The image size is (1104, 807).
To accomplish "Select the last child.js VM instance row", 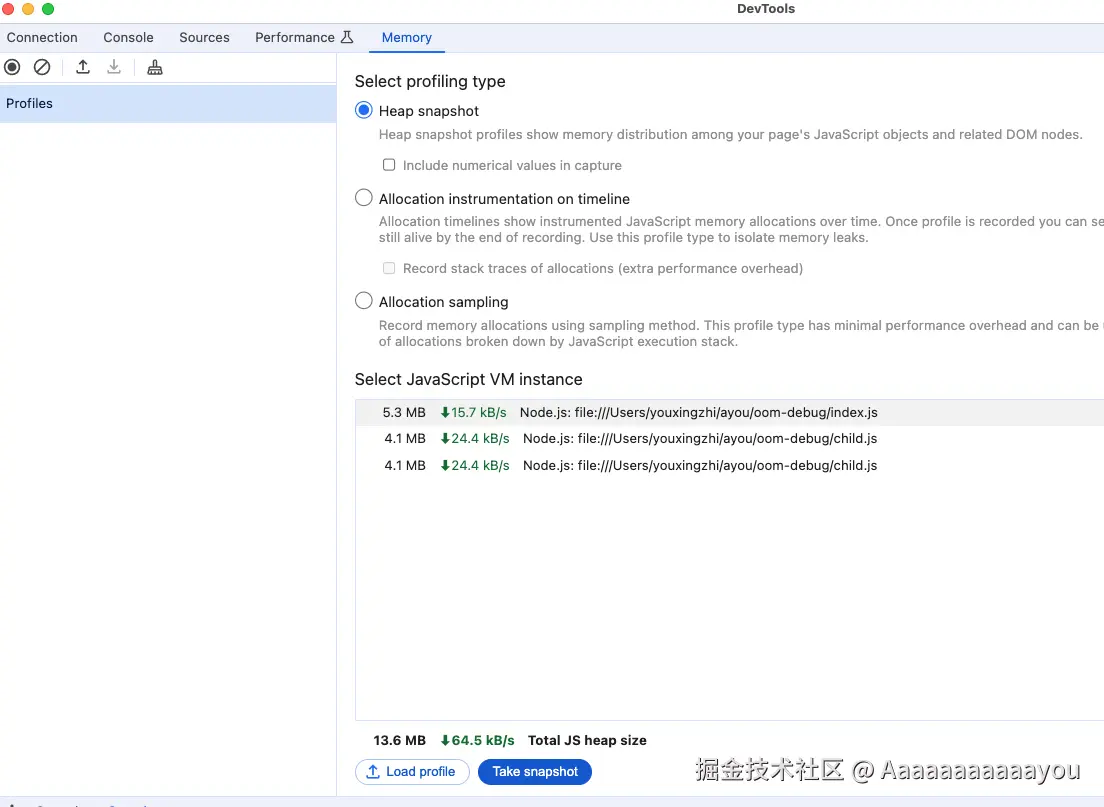I will pos(729,465).
